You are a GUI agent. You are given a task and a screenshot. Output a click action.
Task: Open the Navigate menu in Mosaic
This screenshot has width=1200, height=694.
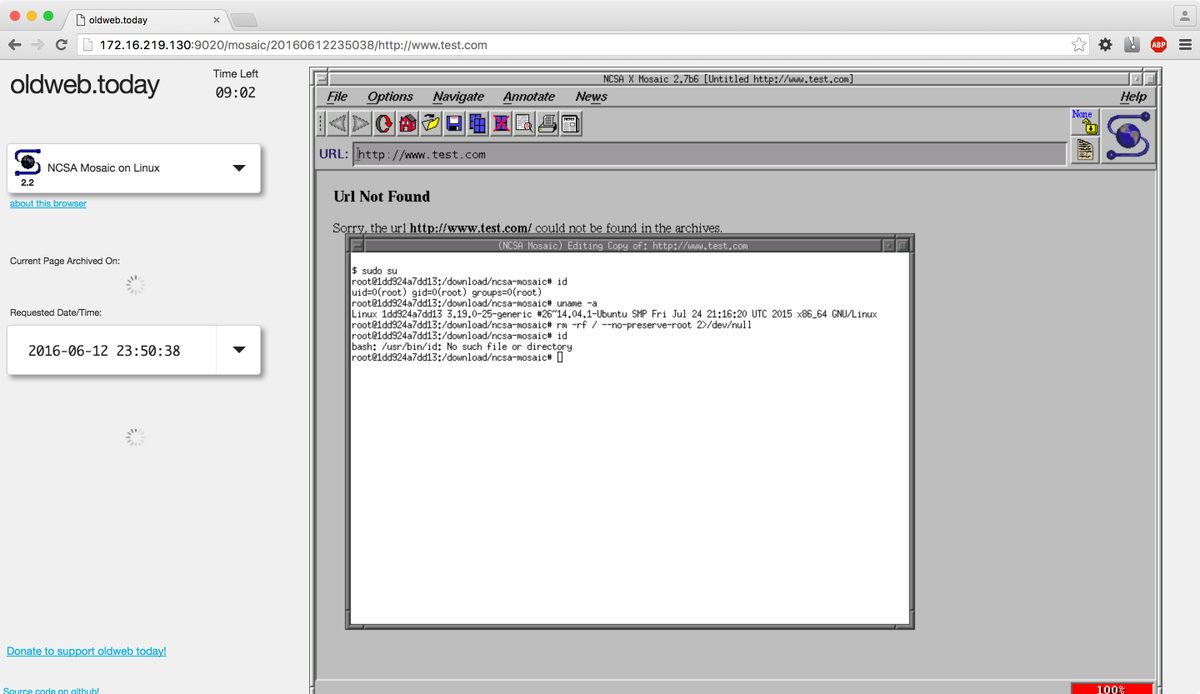[458, 97]
